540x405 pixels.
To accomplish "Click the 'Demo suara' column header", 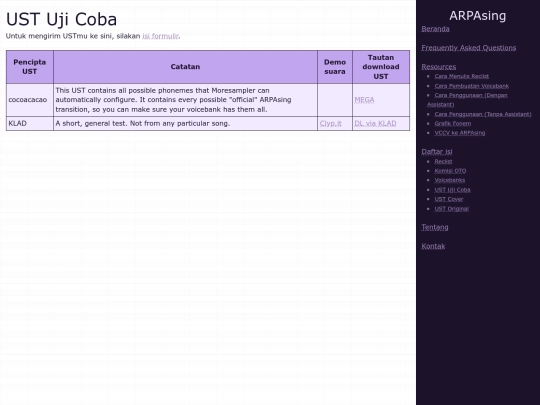I will coord(335,67).
